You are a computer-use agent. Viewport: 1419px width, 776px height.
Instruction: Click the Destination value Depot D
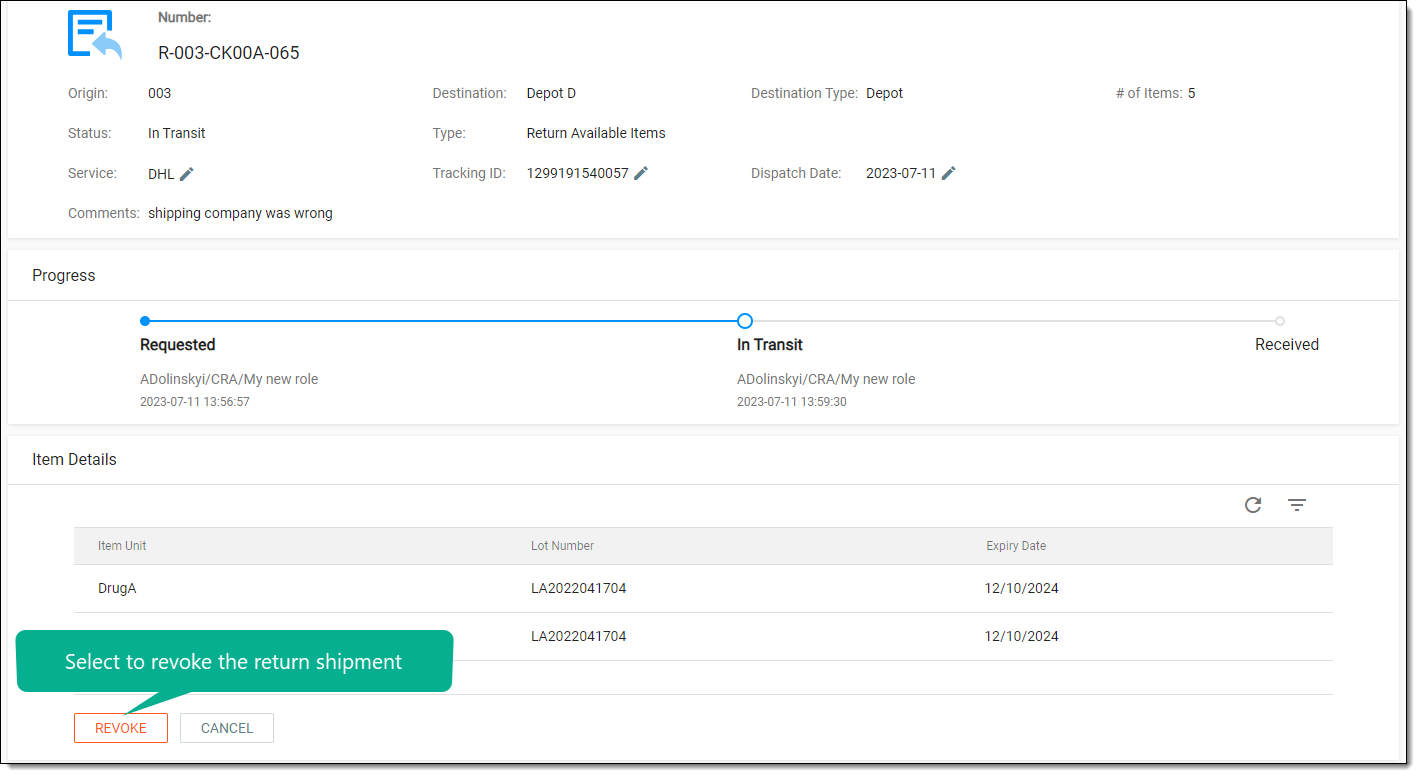pos(551,93)
